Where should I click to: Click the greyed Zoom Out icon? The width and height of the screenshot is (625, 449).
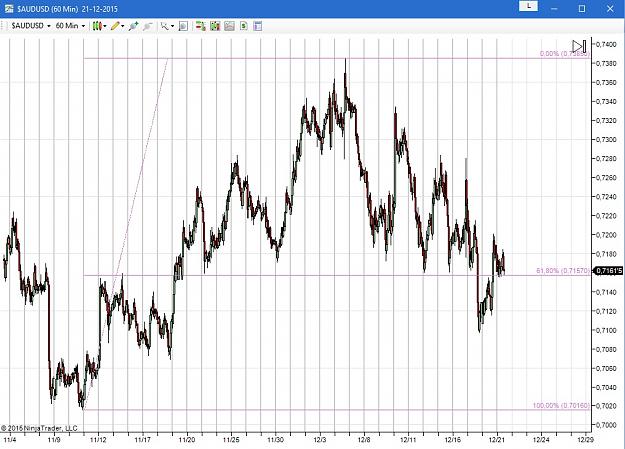tap(147, 26)
